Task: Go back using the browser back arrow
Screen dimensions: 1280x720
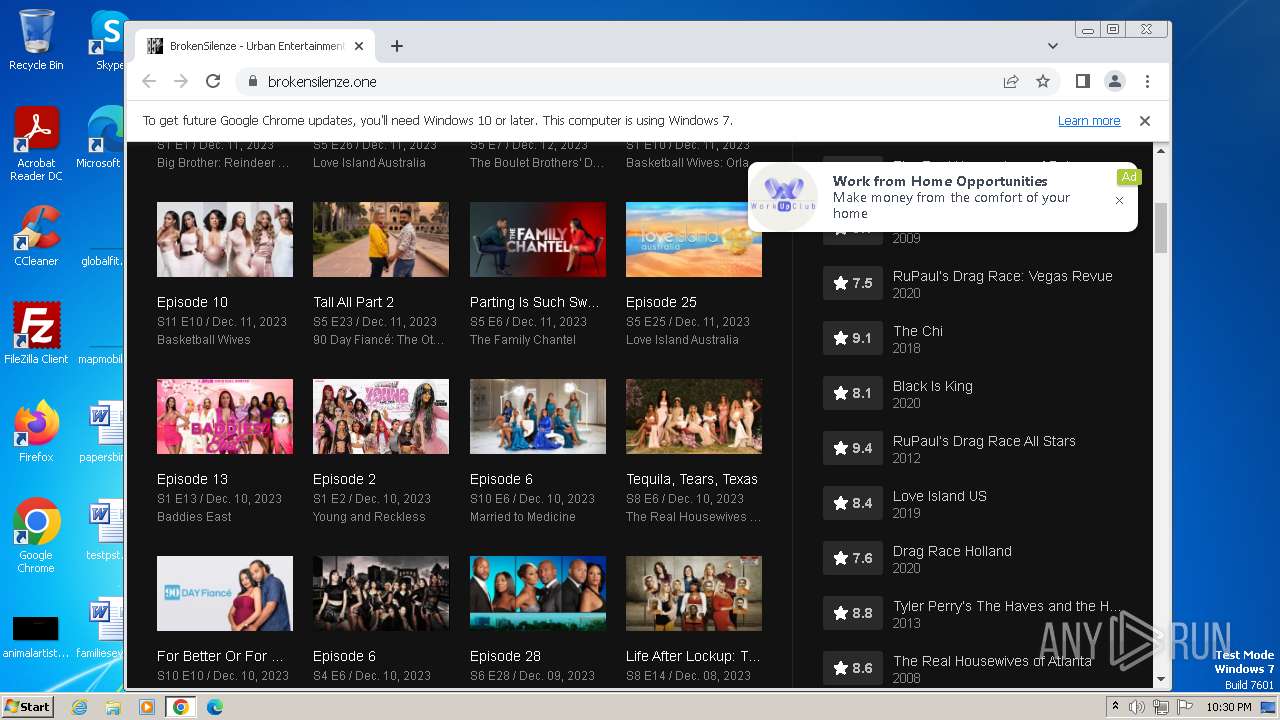Action: [149, 81]
